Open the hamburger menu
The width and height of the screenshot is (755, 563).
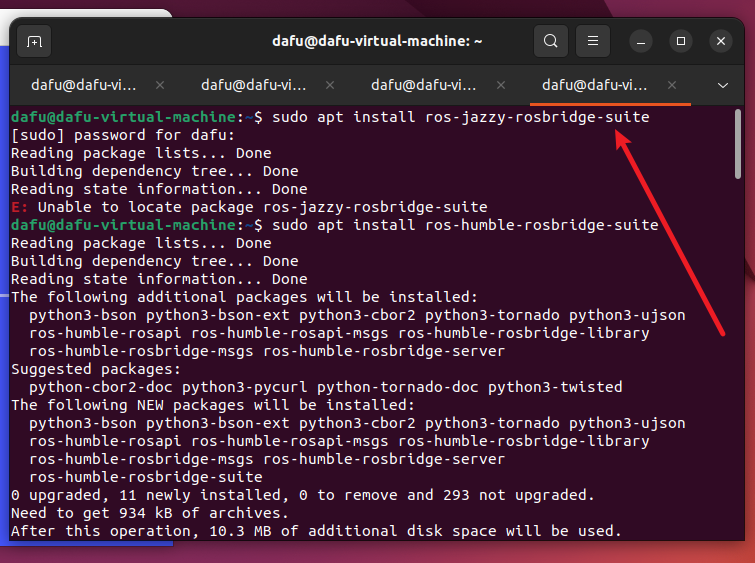tap(593, 41)
